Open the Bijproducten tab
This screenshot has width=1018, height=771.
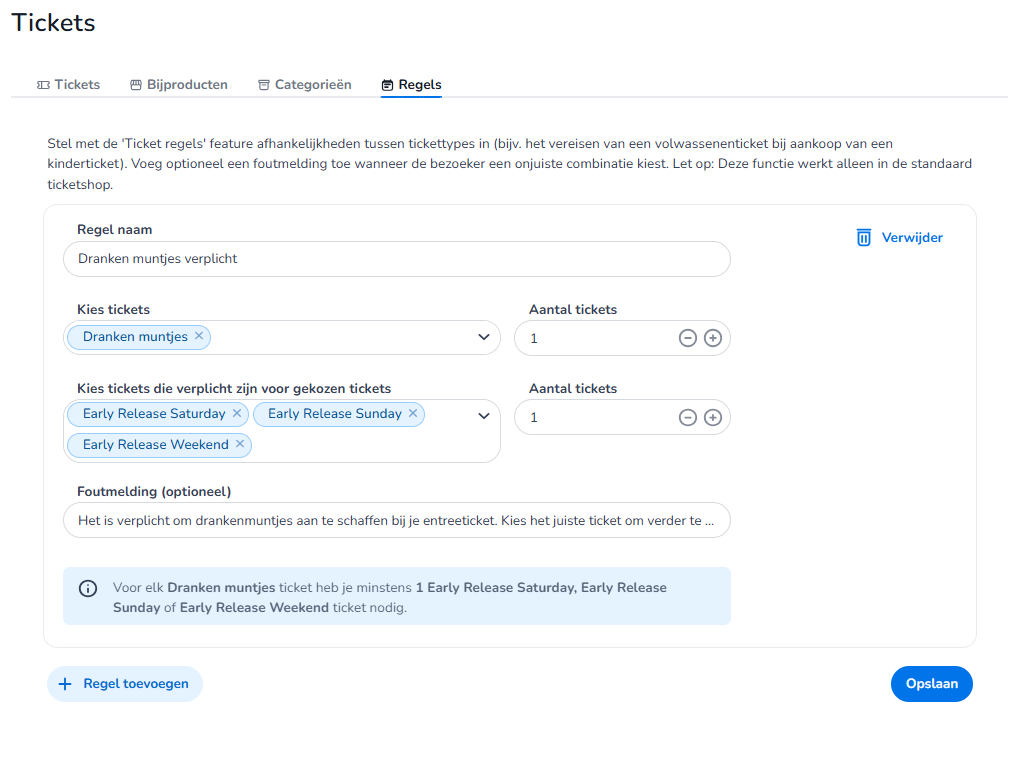pos(179,85)
